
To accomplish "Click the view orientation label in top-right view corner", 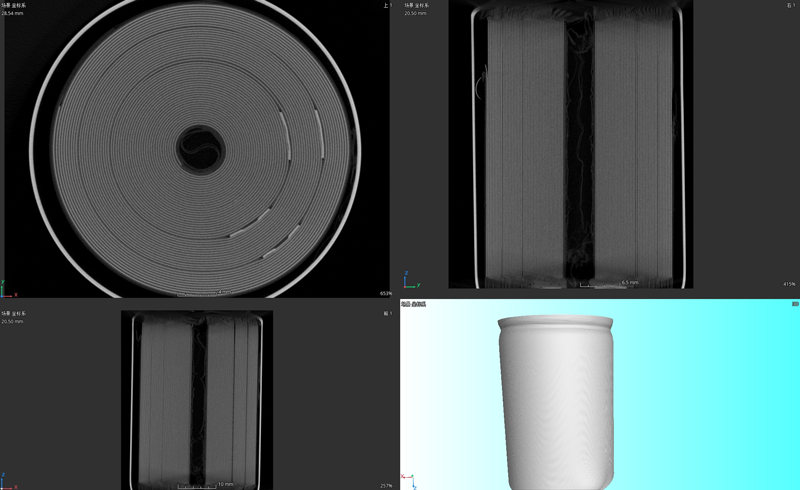I will [x=791, y=5].
